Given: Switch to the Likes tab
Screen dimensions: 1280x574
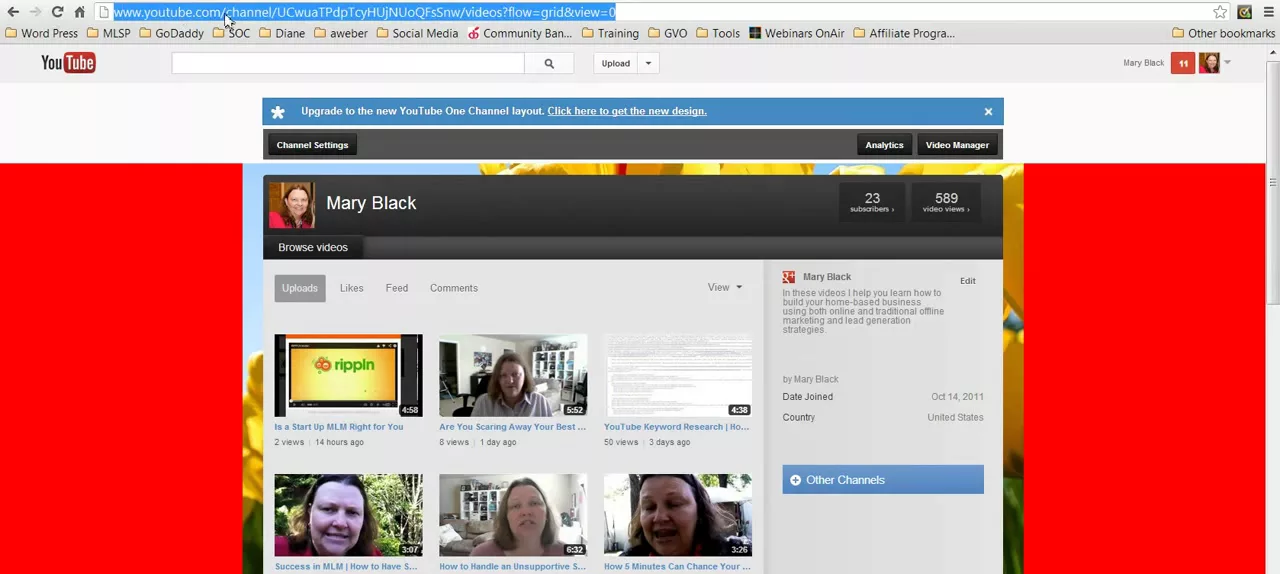Looking at the screenshot, I should click(x=351, y=288).
